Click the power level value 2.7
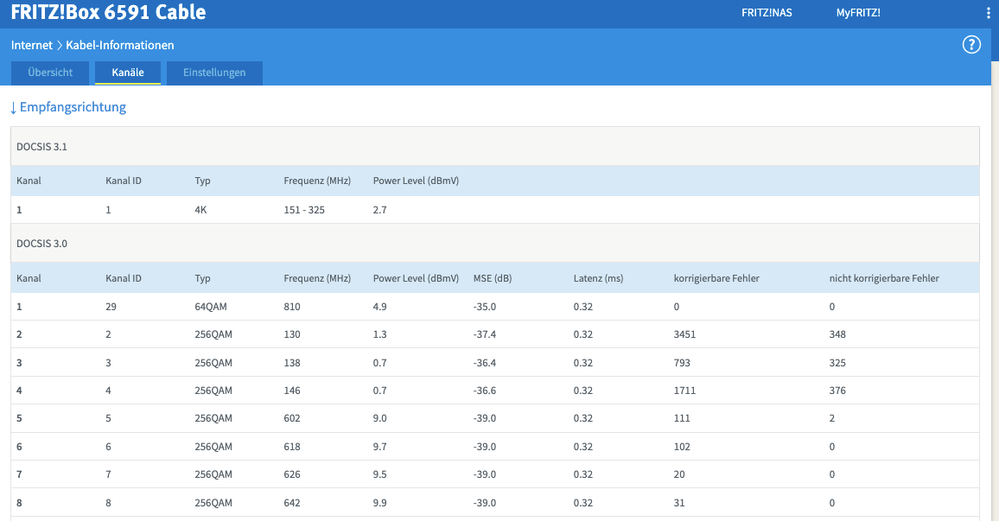 [380, 210]
